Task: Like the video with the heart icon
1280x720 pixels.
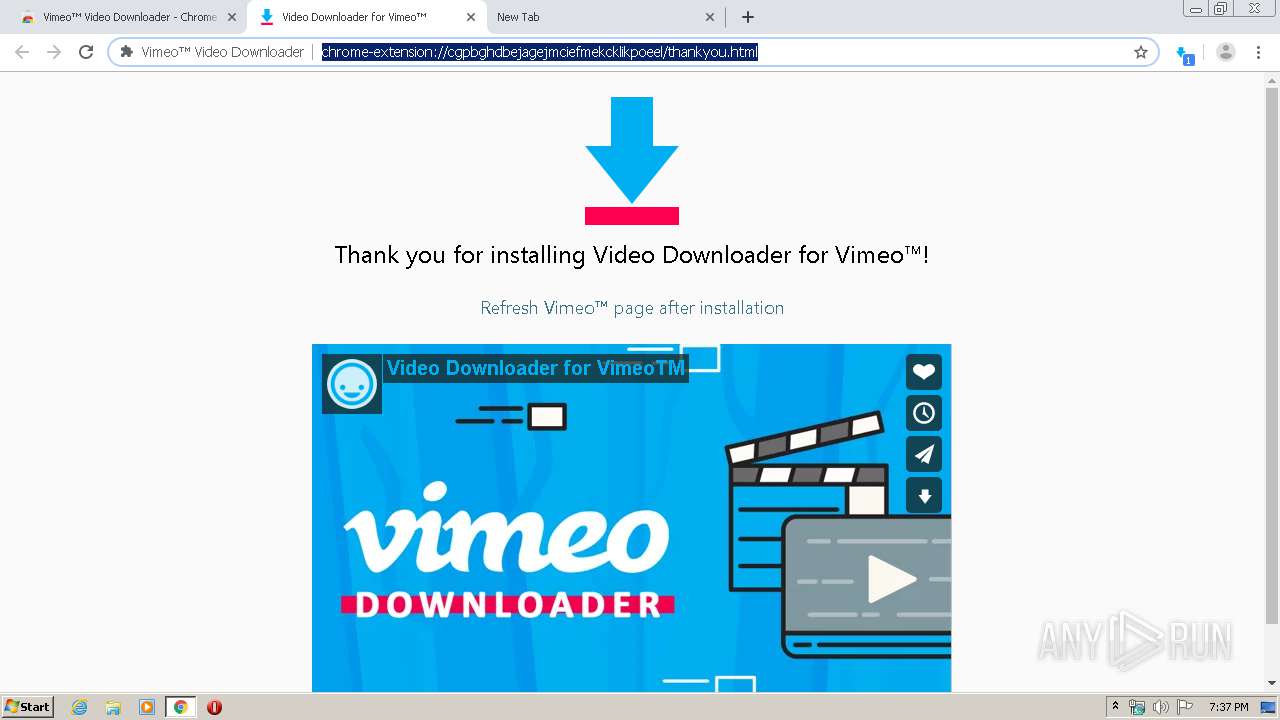Action: [924, 372]
